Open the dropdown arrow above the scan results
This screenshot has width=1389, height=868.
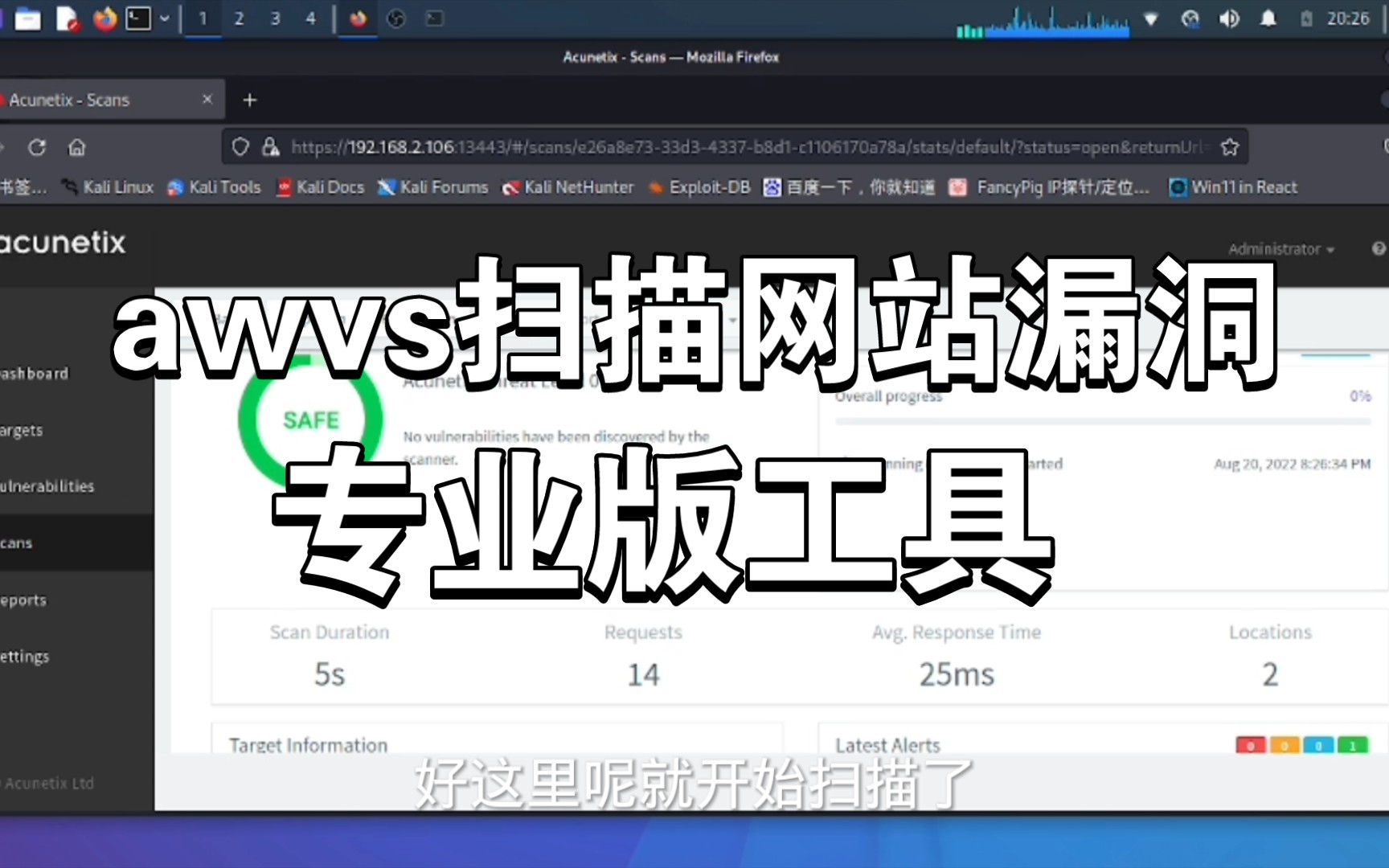click(x=731, y=320)
